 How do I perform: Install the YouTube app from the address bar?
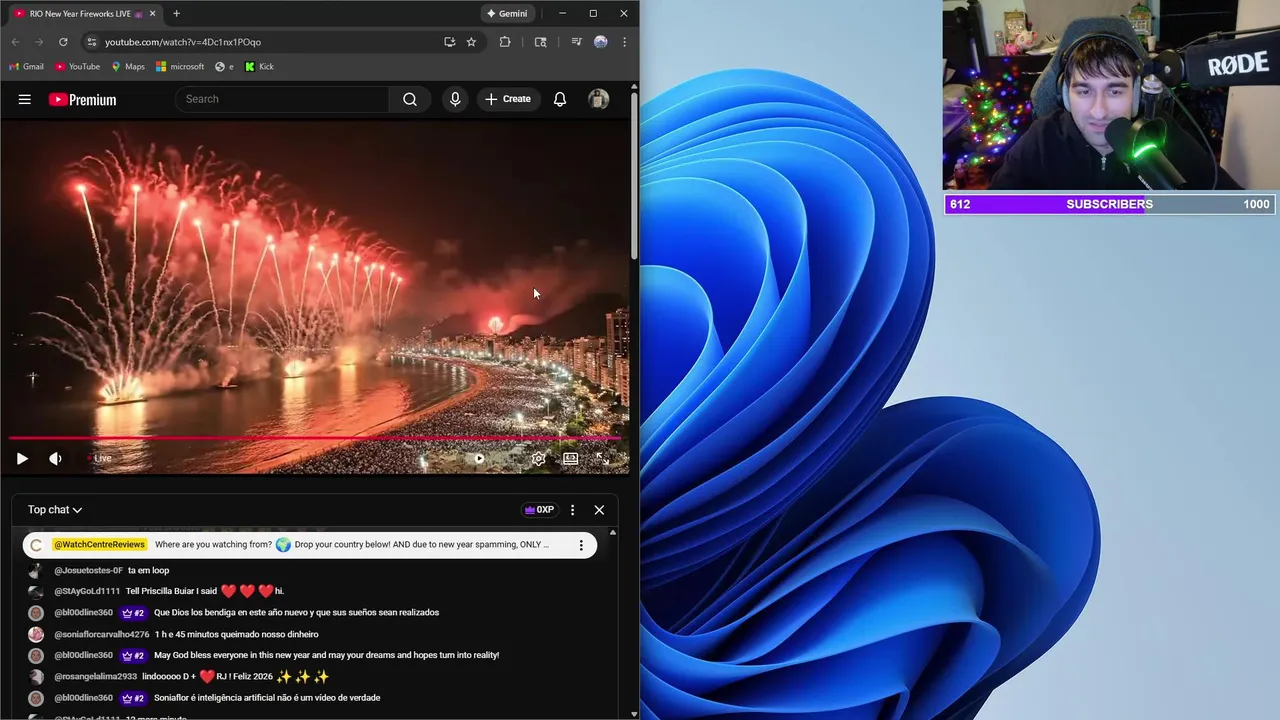tap(449, 42)
